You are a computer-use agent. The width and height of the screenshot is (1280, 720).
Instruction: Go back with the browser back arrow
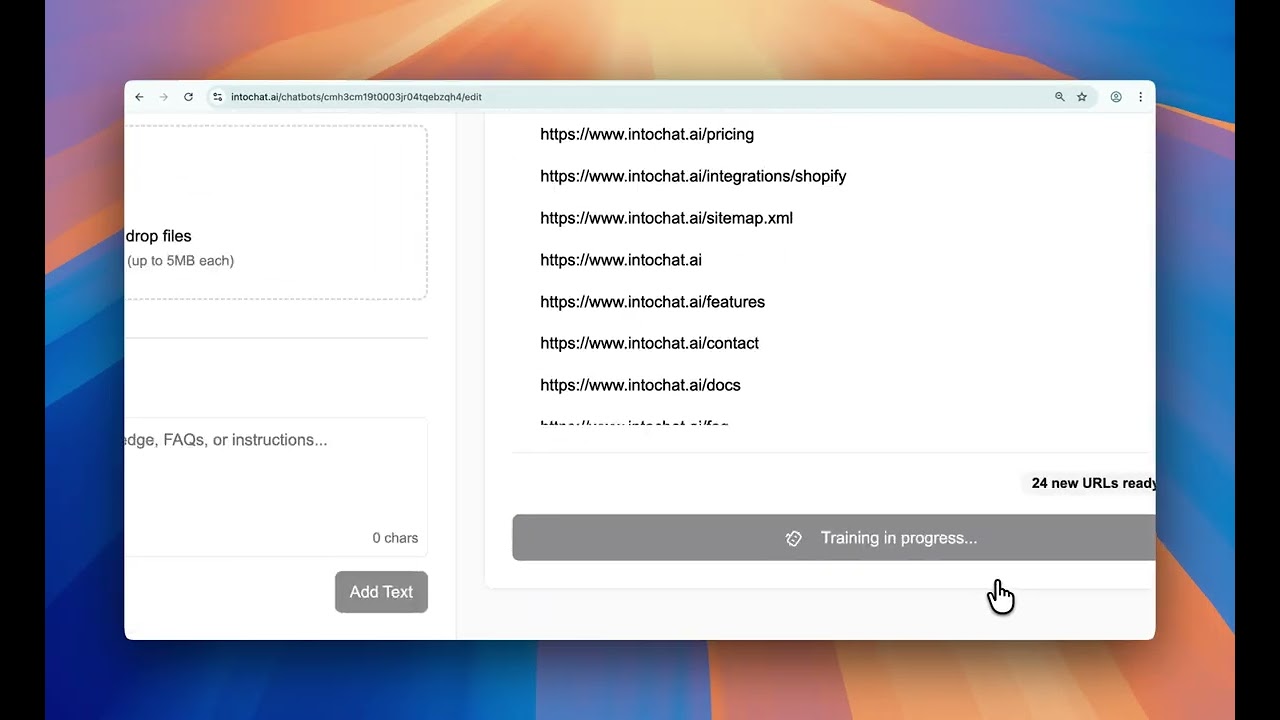(x=139, y=97)
